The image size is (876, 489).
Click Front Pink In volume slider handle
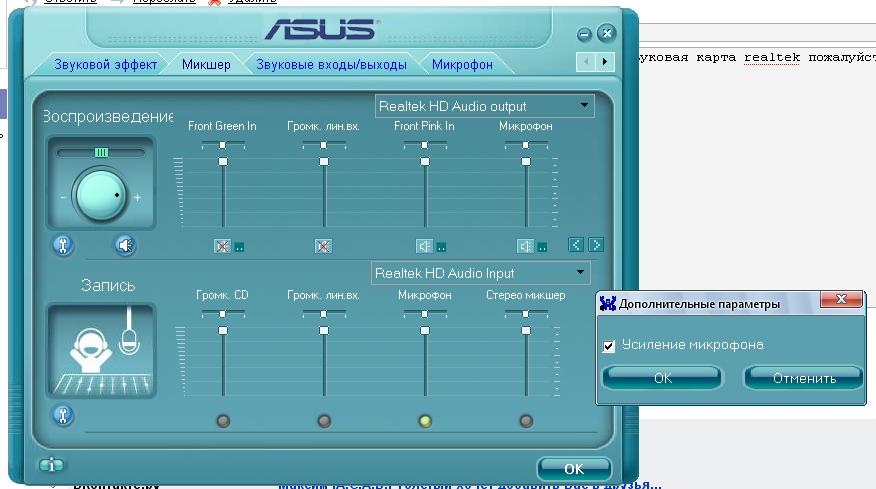pos(425,162)
